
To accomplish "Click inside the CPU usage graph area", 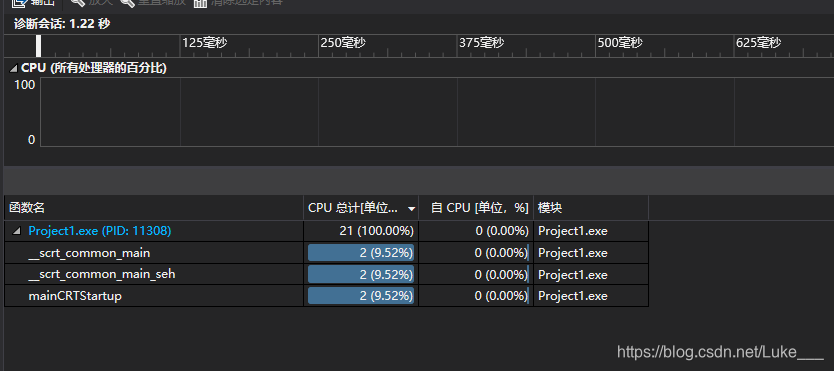I will click(x=437, y=112).
